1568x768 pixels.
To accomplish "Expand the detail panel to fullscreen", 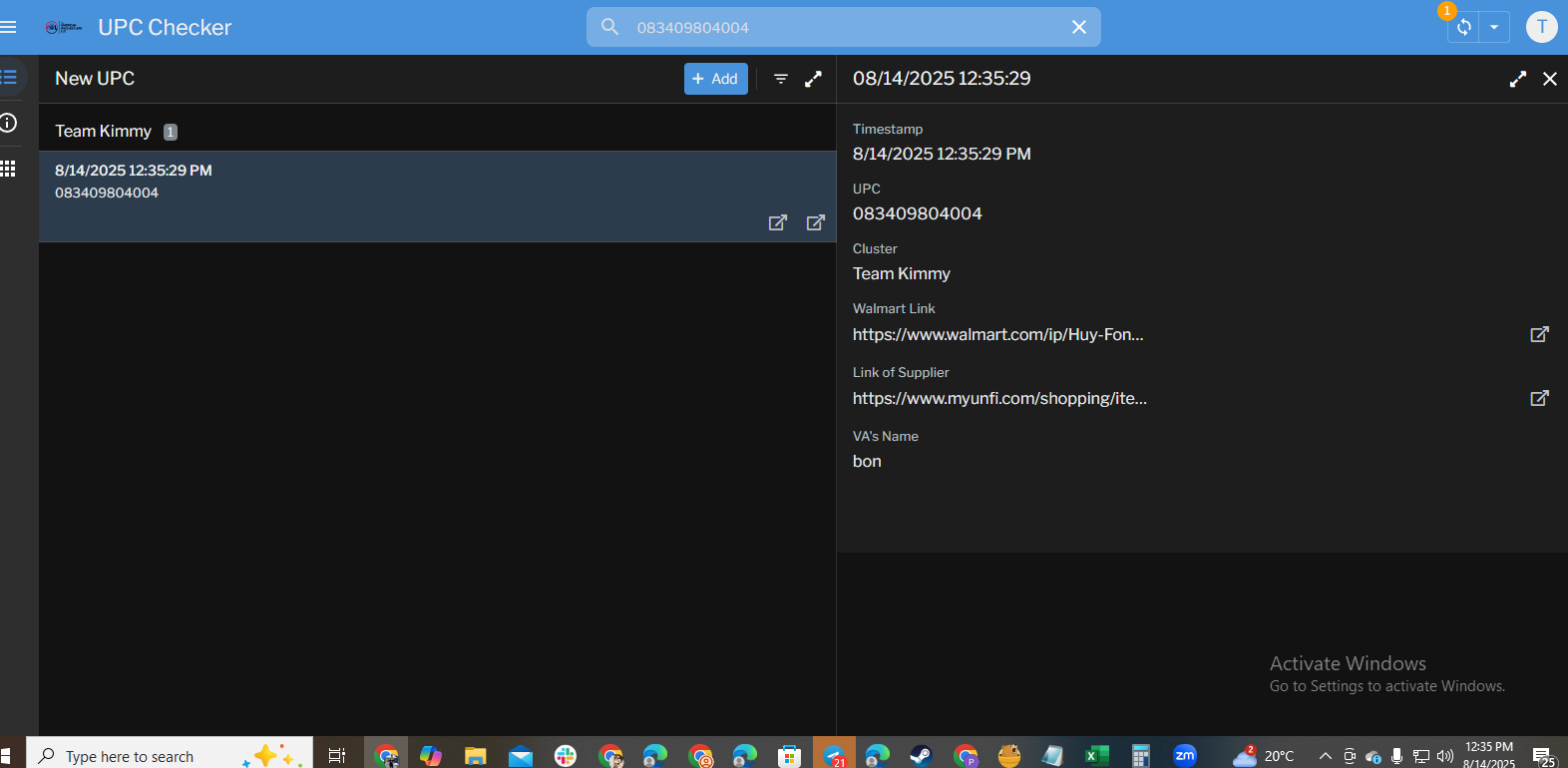I will tap(1518, 79).
